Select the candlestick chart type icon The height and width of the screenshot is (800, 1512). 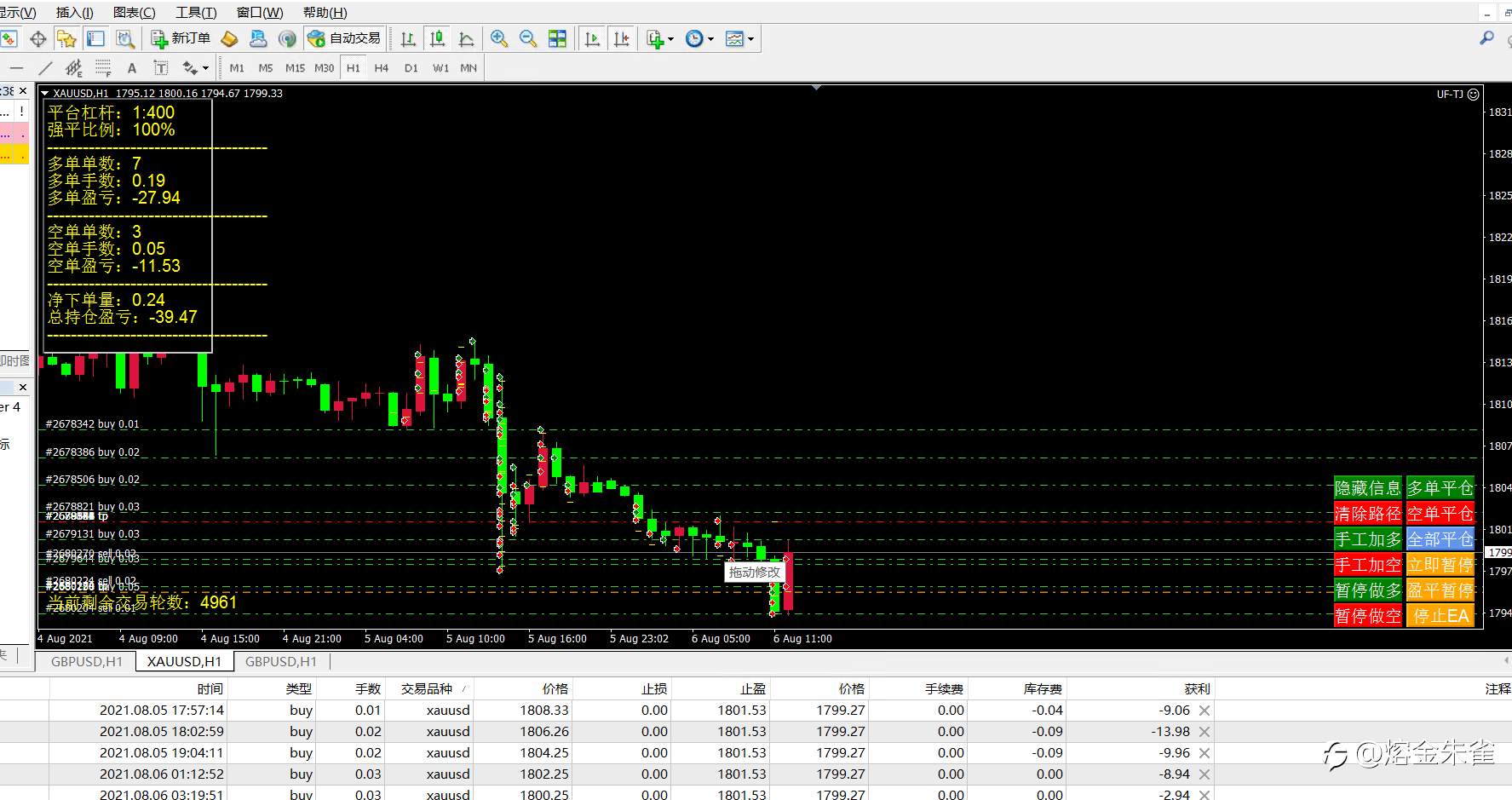tap(438, 39)
